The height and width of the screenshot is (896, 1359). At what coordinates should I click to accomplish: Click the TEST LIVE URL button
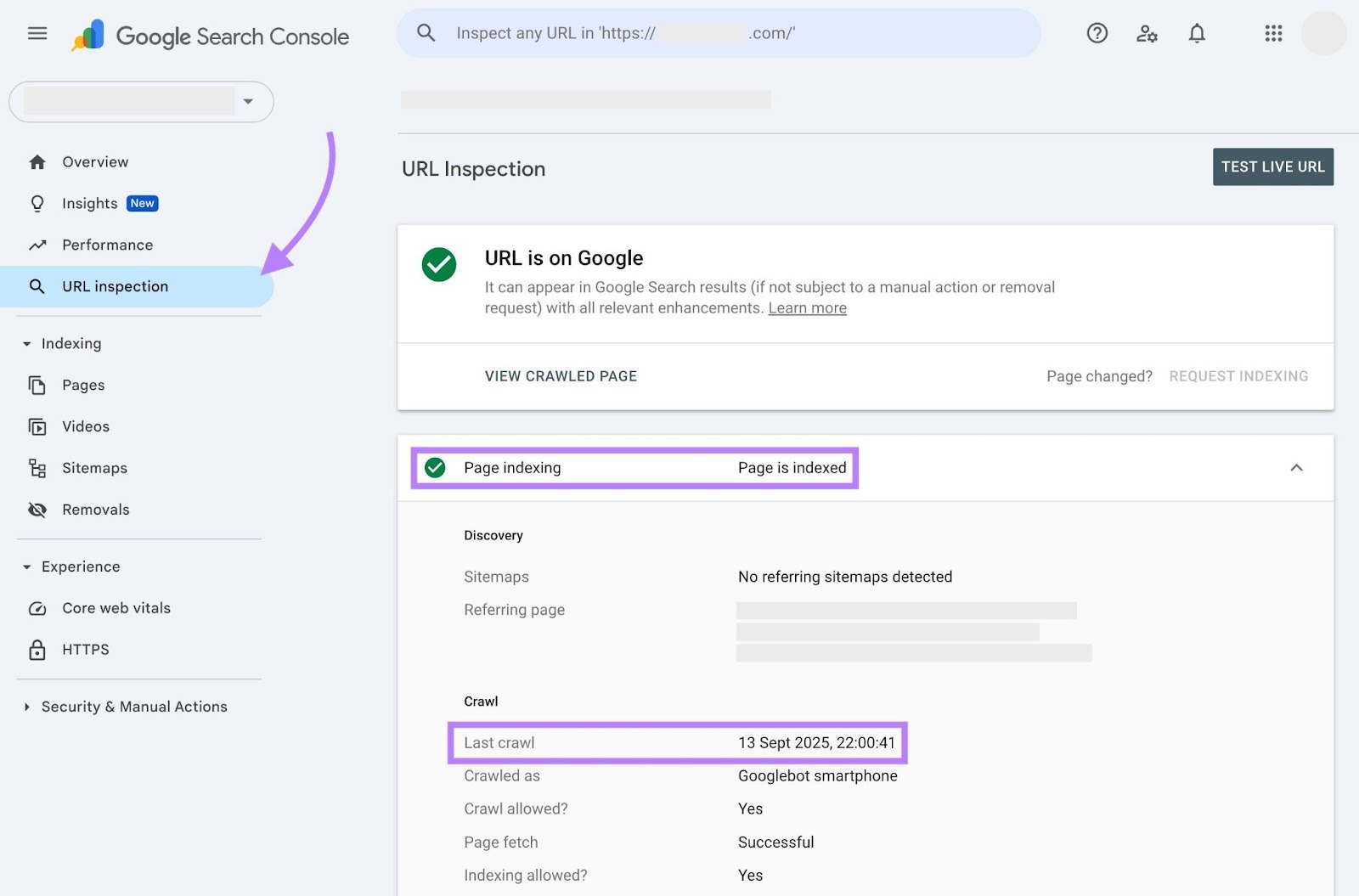(x=1272, y=166)
